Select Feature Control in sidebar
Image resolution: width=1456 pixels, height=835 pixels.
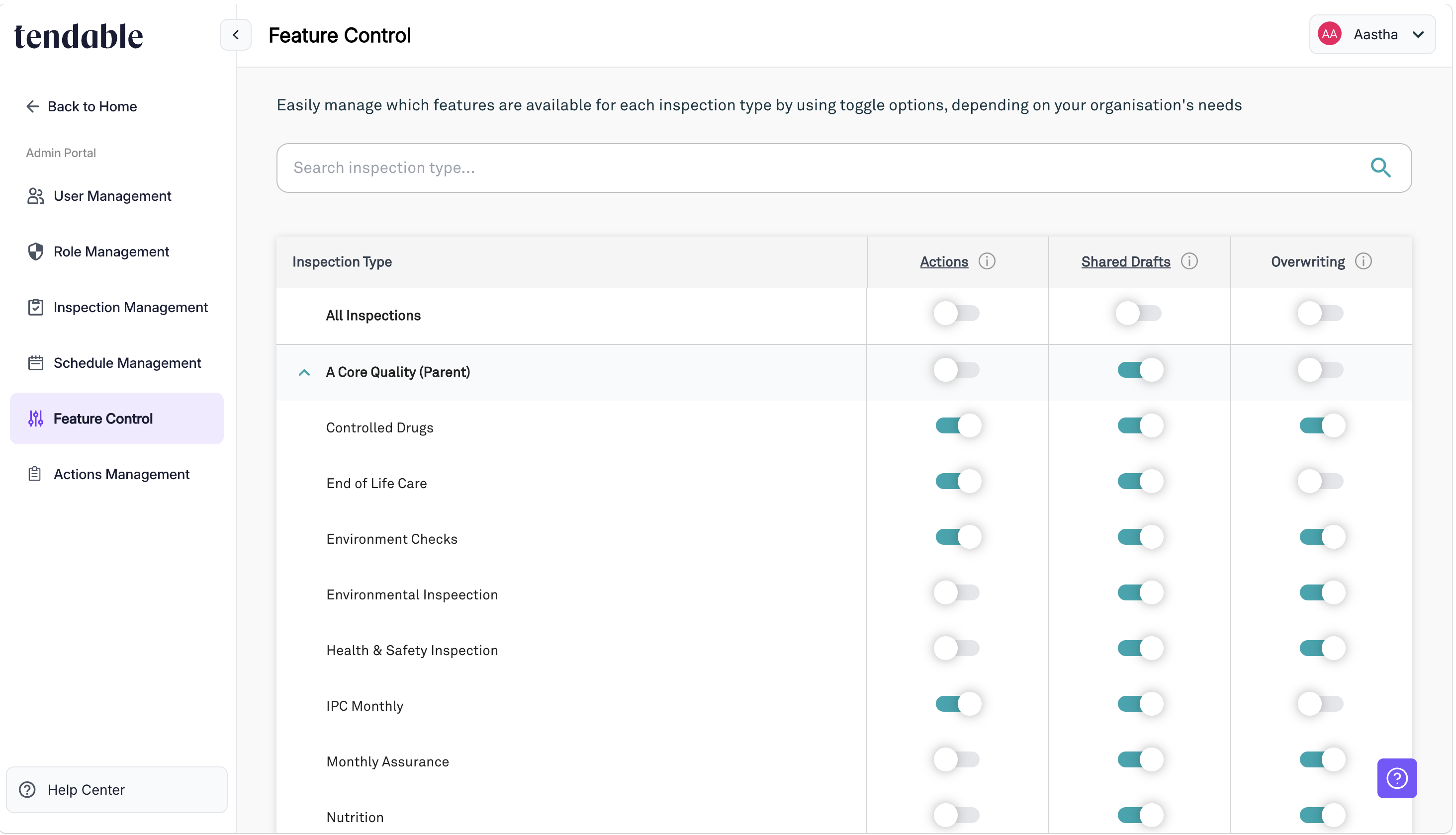[x=116, y=418]
